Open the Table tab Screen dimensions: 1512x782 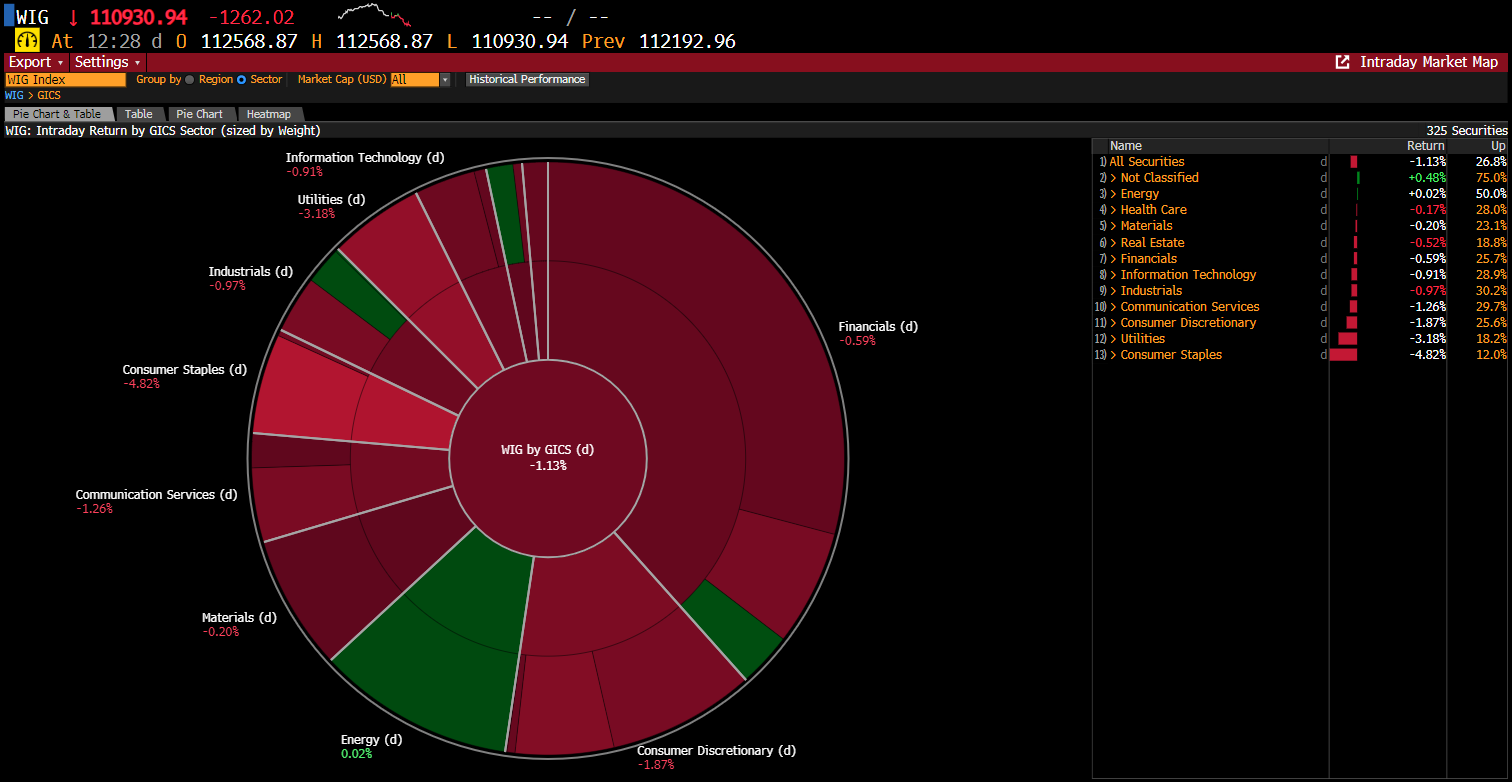[x=139, y=114]
